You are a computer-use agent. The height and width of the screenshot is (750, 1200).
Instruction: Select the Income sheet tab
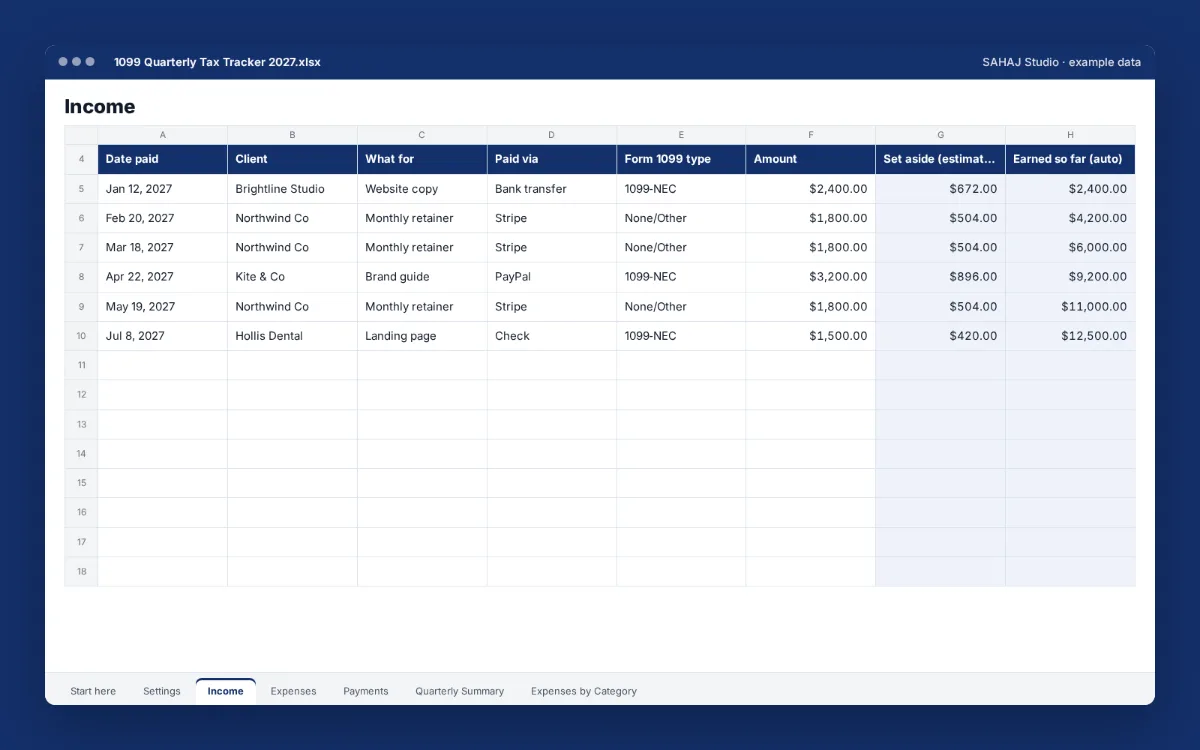point(226,691)
